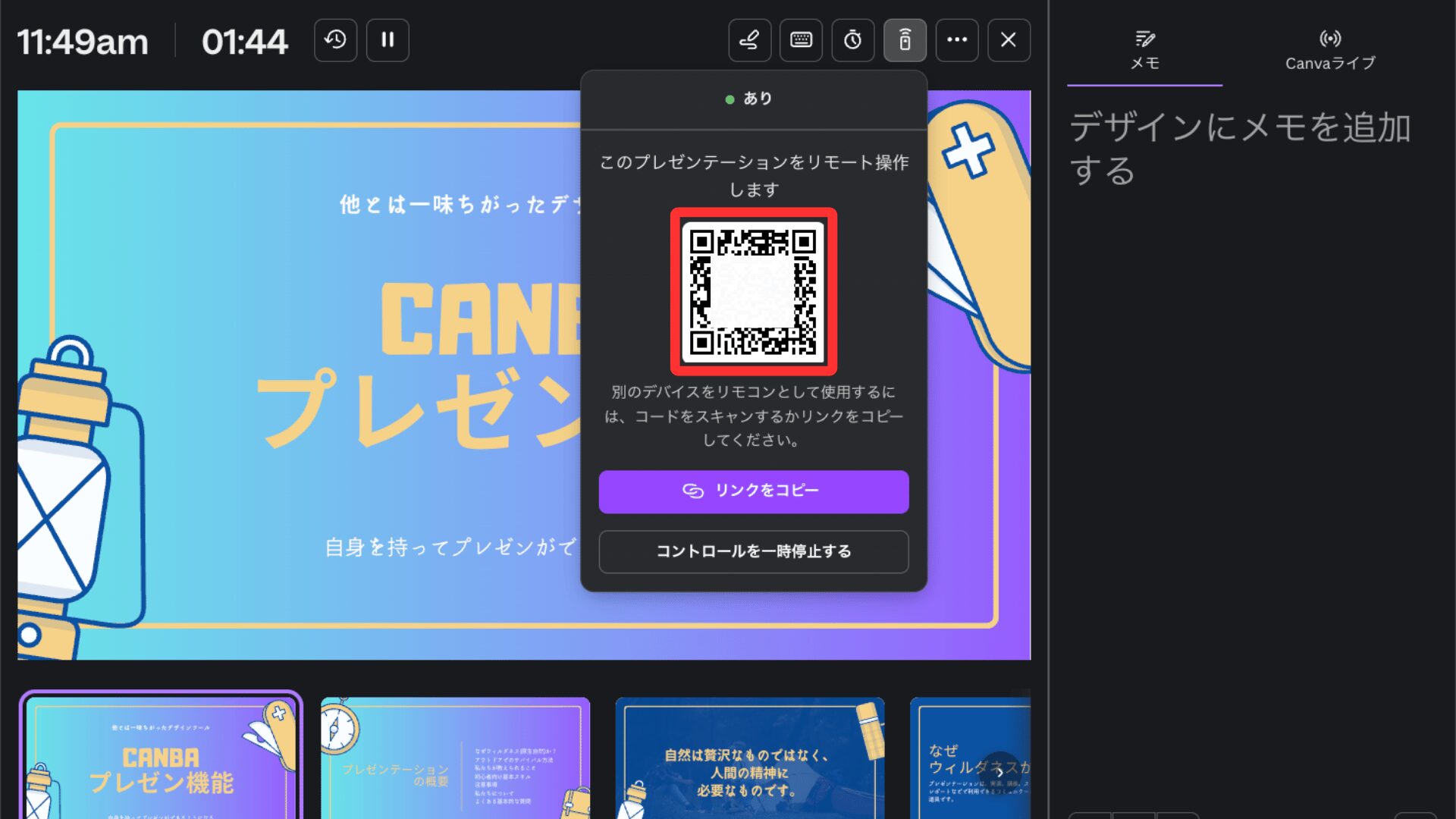Switch to the Canvaライブ tab
1456x819 pixels.
pyautogui.click(x=1330, y=51)
